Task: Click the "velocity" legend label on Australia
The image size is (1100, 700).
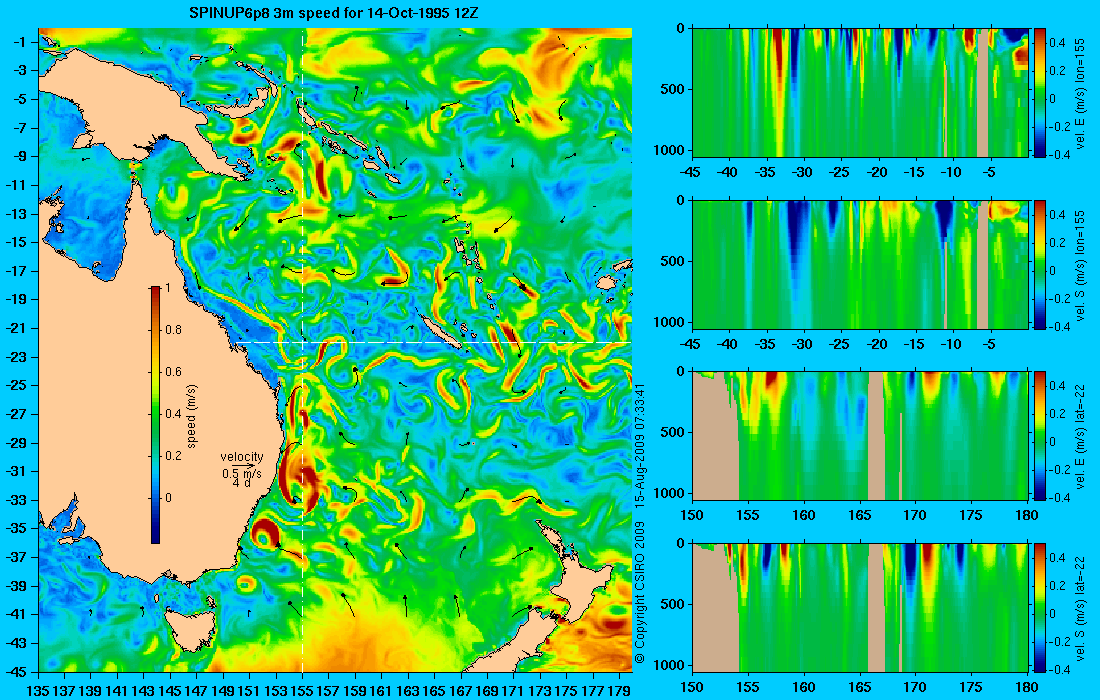Action: click(x=242, y=457)
